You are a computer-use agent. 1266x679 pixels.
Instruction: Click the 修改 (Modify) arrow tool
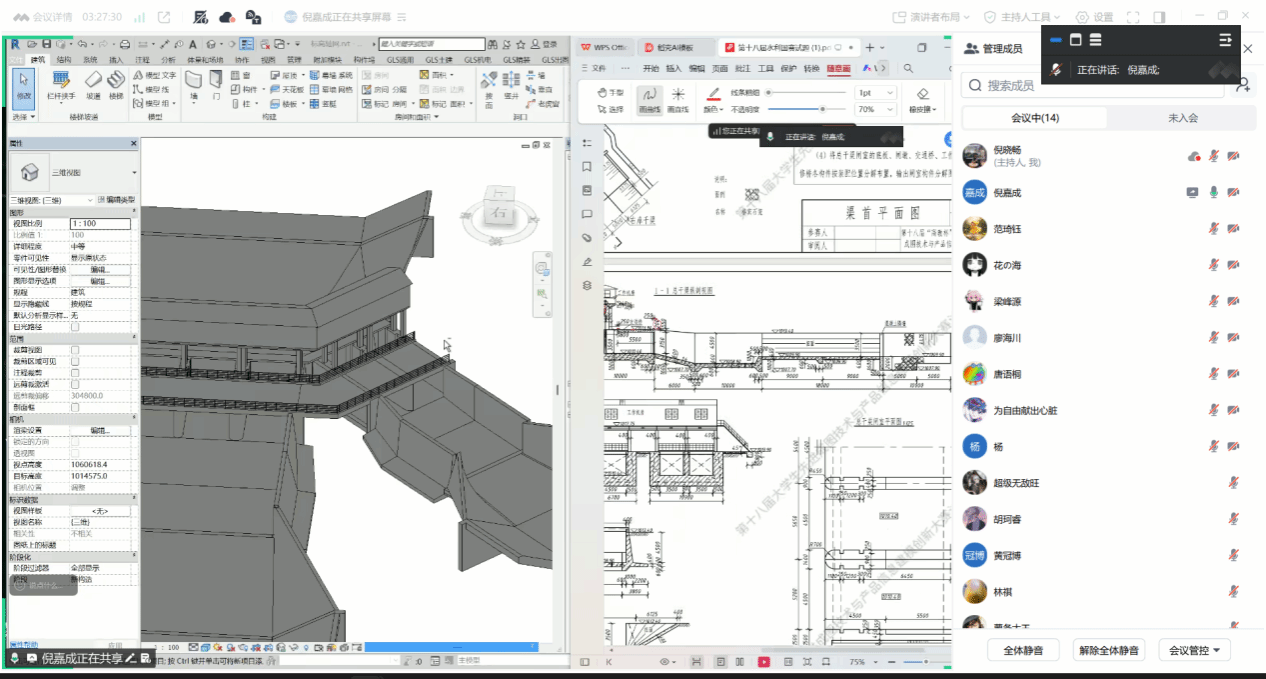tap(22, 82)
